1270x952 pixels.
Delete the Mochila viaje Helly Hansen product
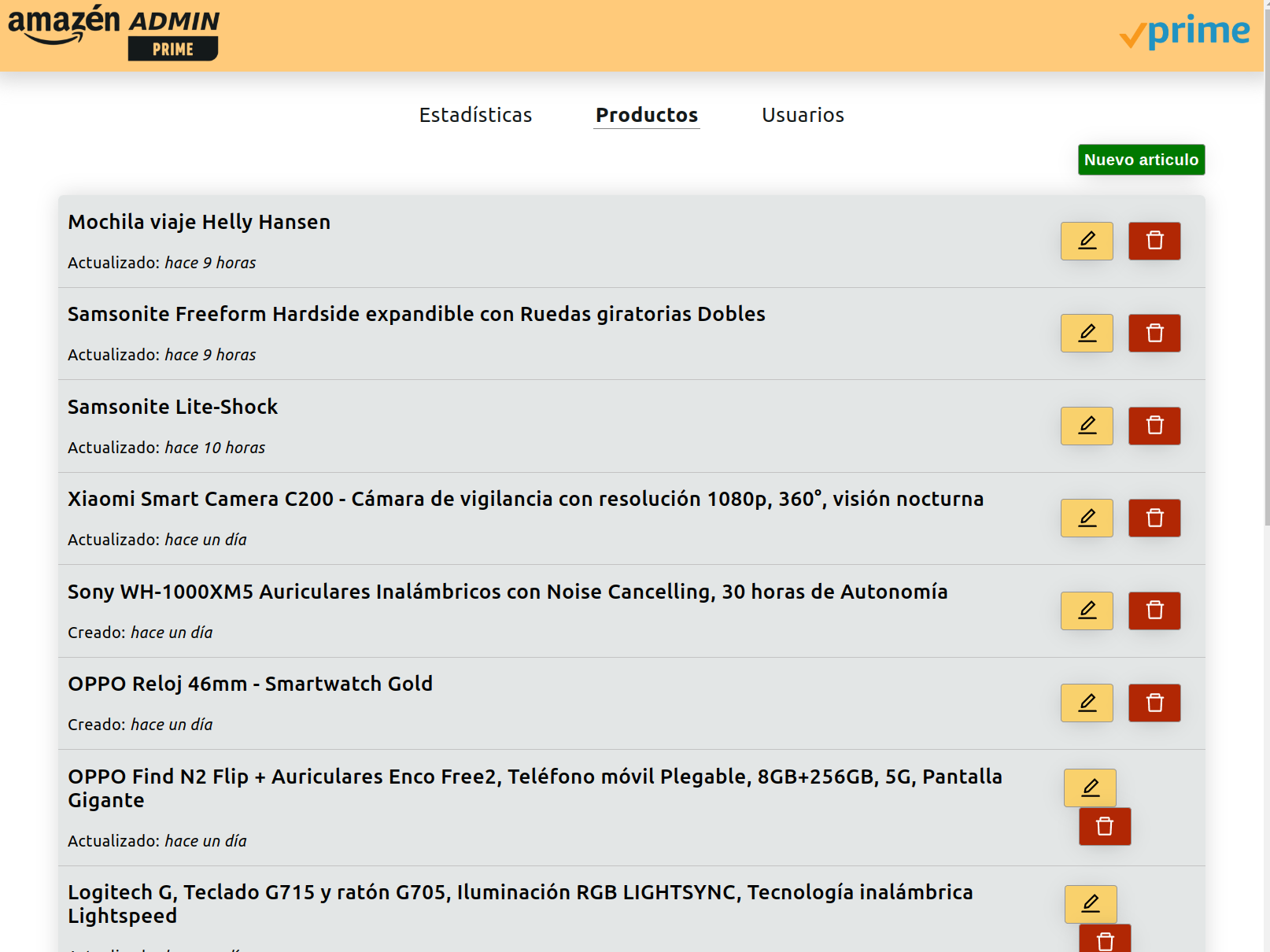(x=1154, y=241)
